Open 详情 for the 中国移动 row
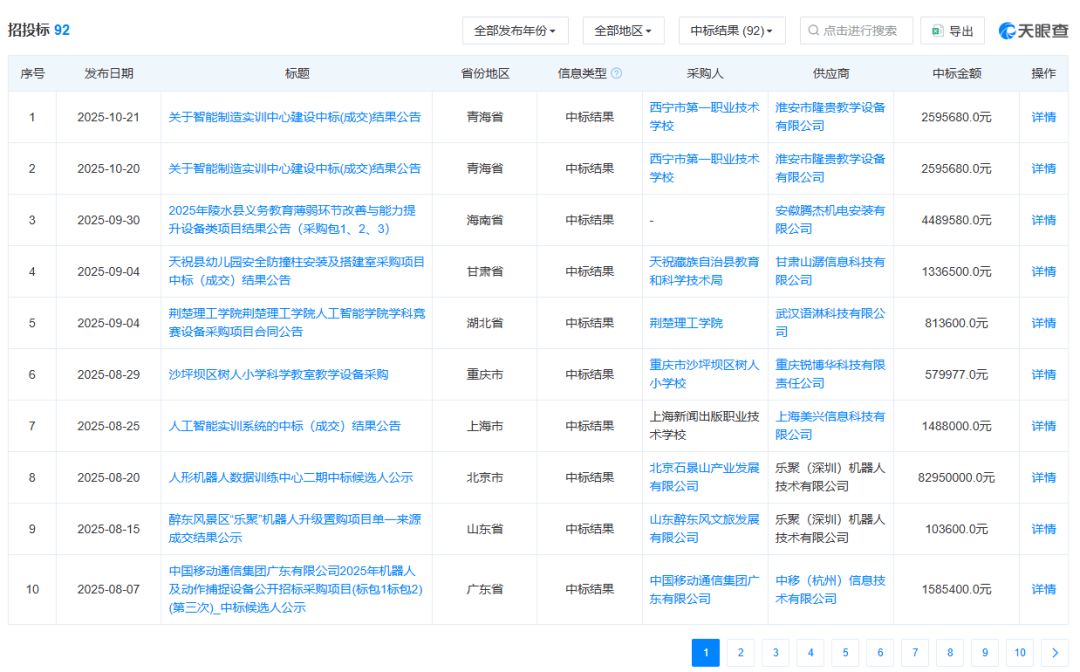 coord(1043,589)
